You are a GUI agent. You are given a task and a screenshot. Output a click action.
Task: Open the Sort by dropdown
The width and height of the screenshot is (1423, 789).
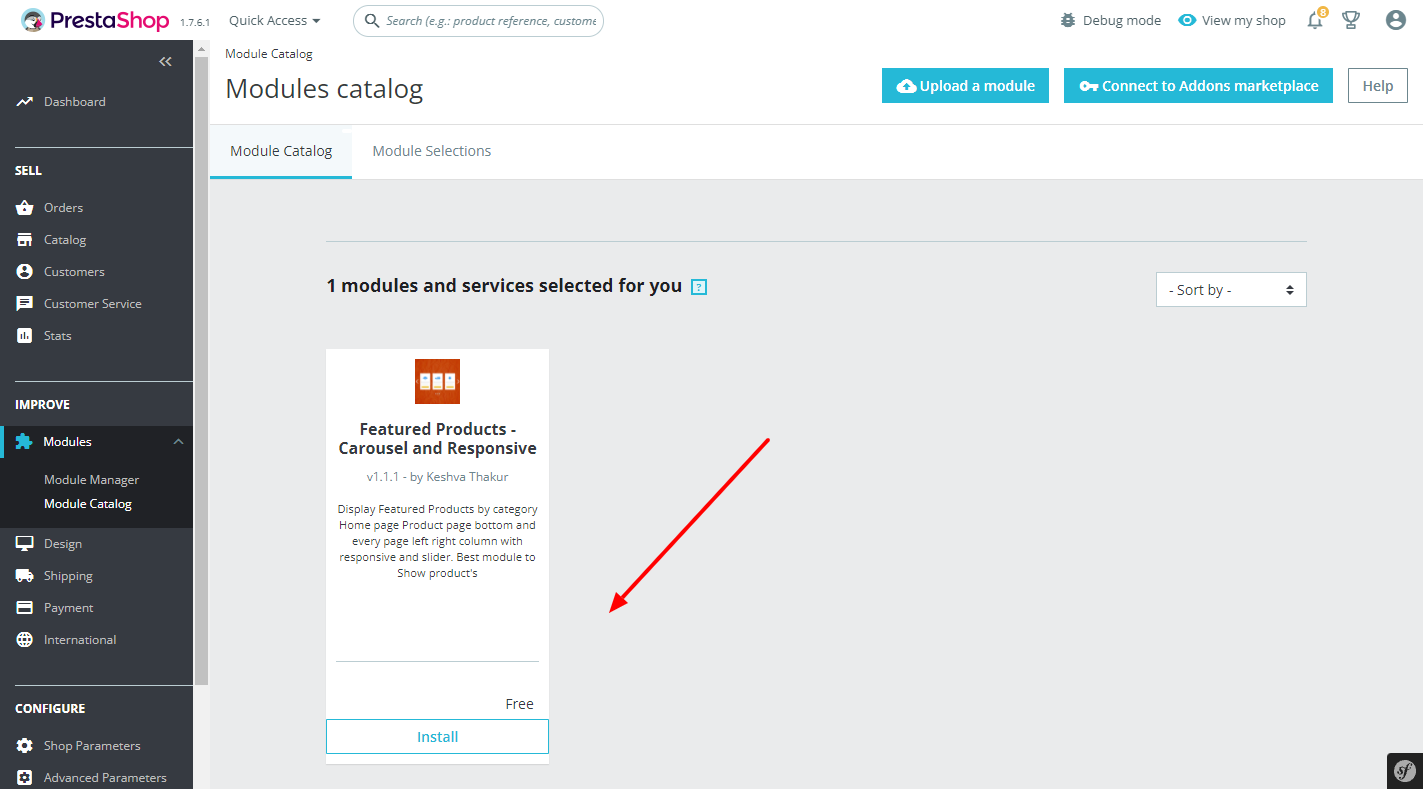1231,290
